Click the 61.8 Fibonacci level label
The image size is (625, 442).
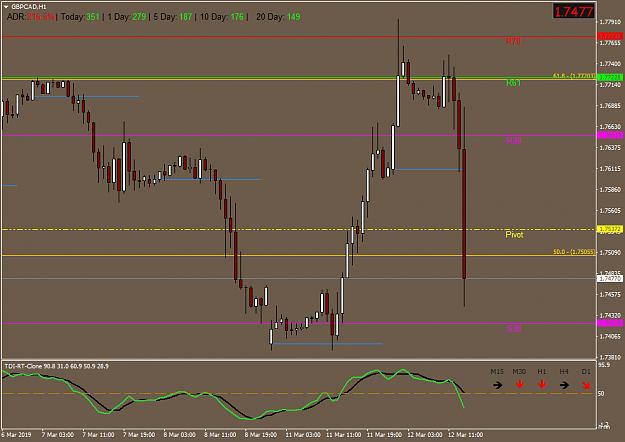pyautogui.click(x=574, y=75)
